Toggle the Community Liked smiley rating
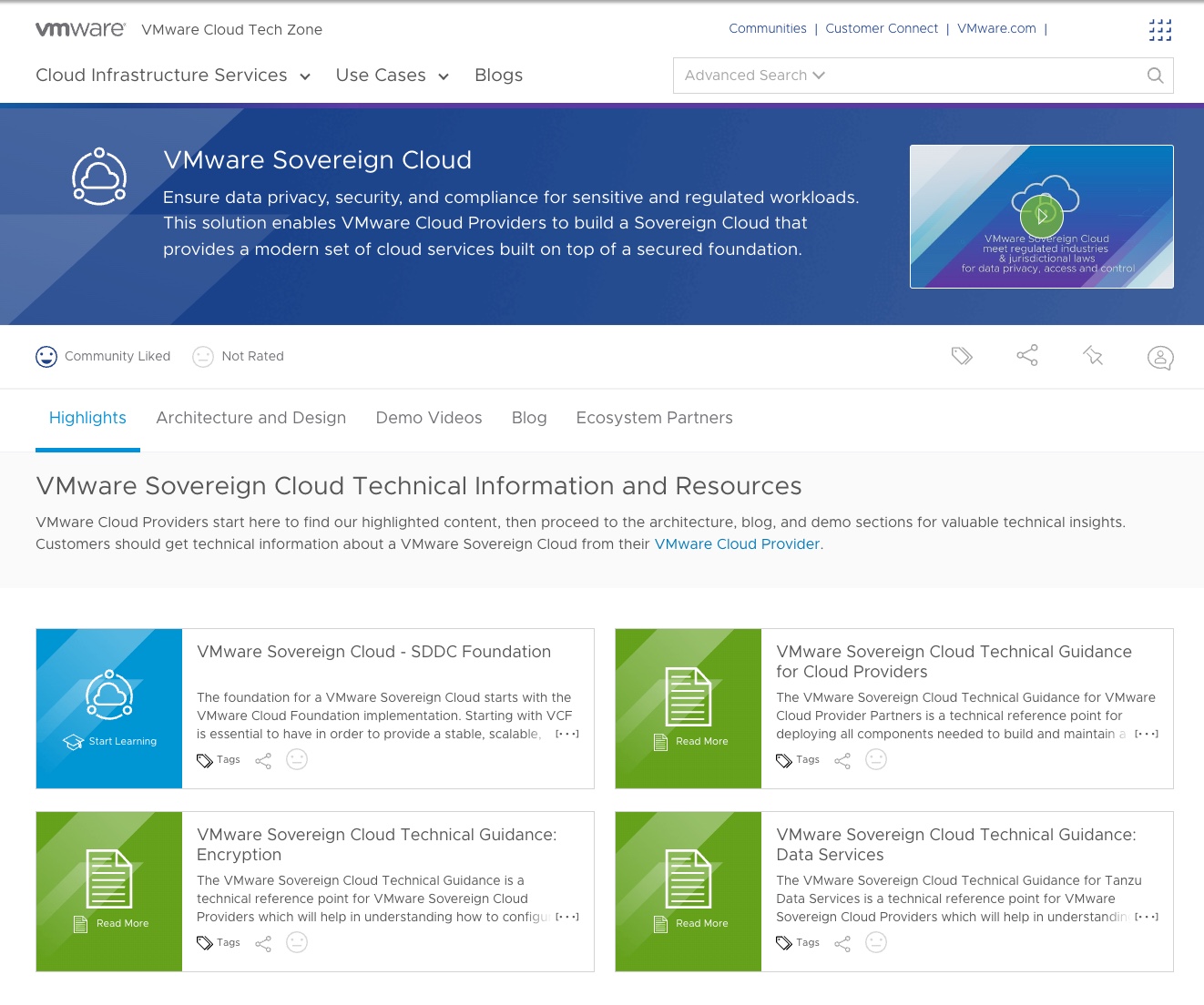 point(46,357)
